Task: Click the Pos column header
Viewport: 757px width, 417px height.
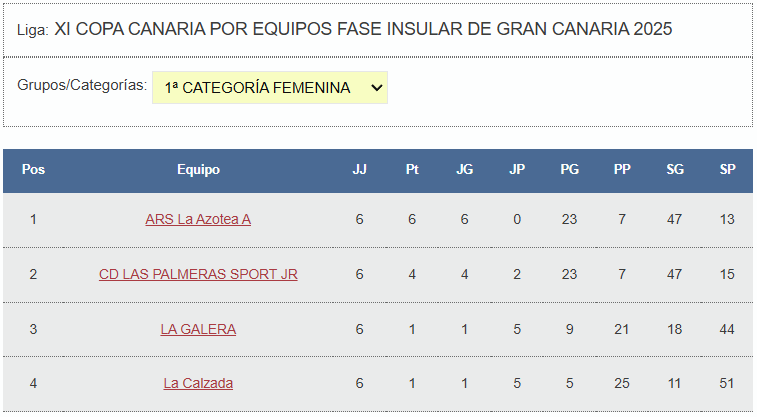Action: (x=33, y=170)
